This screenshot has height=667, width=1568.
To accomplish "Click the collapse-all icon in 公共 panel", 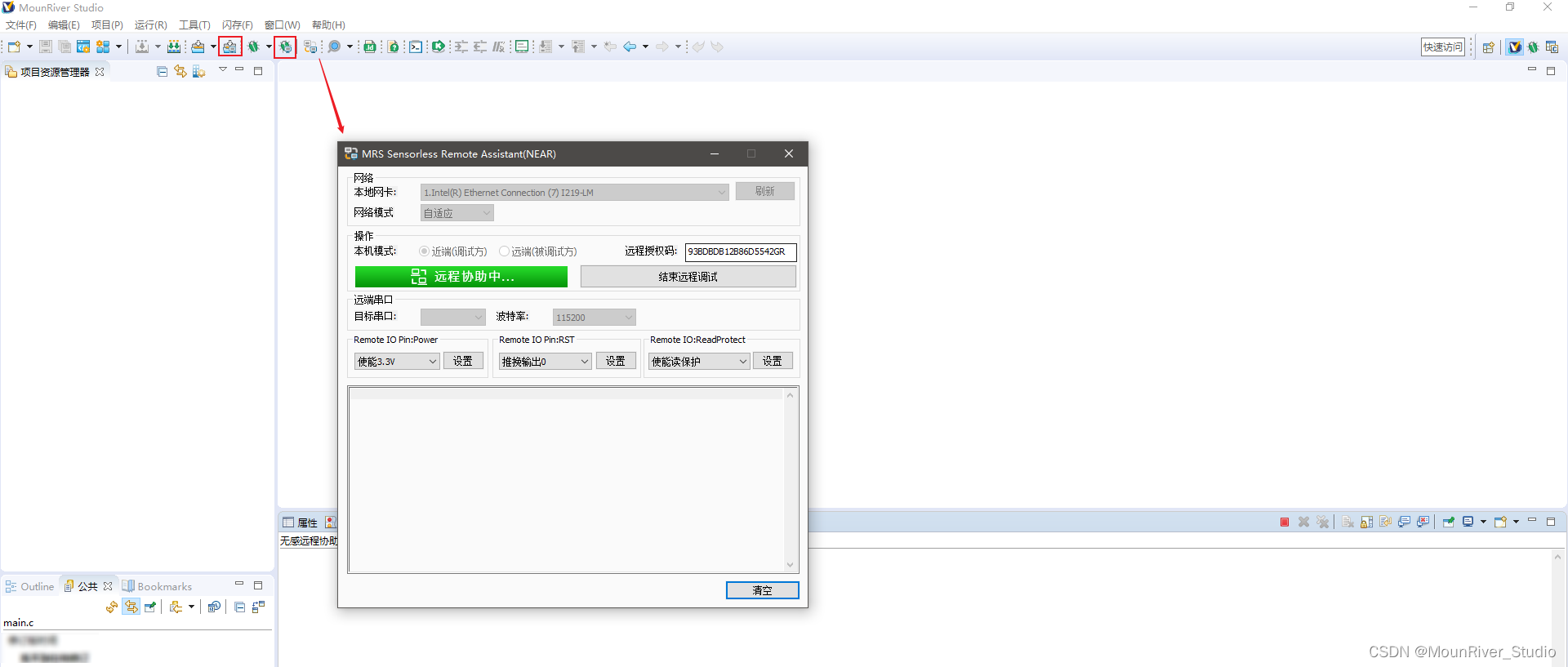I will [239, 607].
